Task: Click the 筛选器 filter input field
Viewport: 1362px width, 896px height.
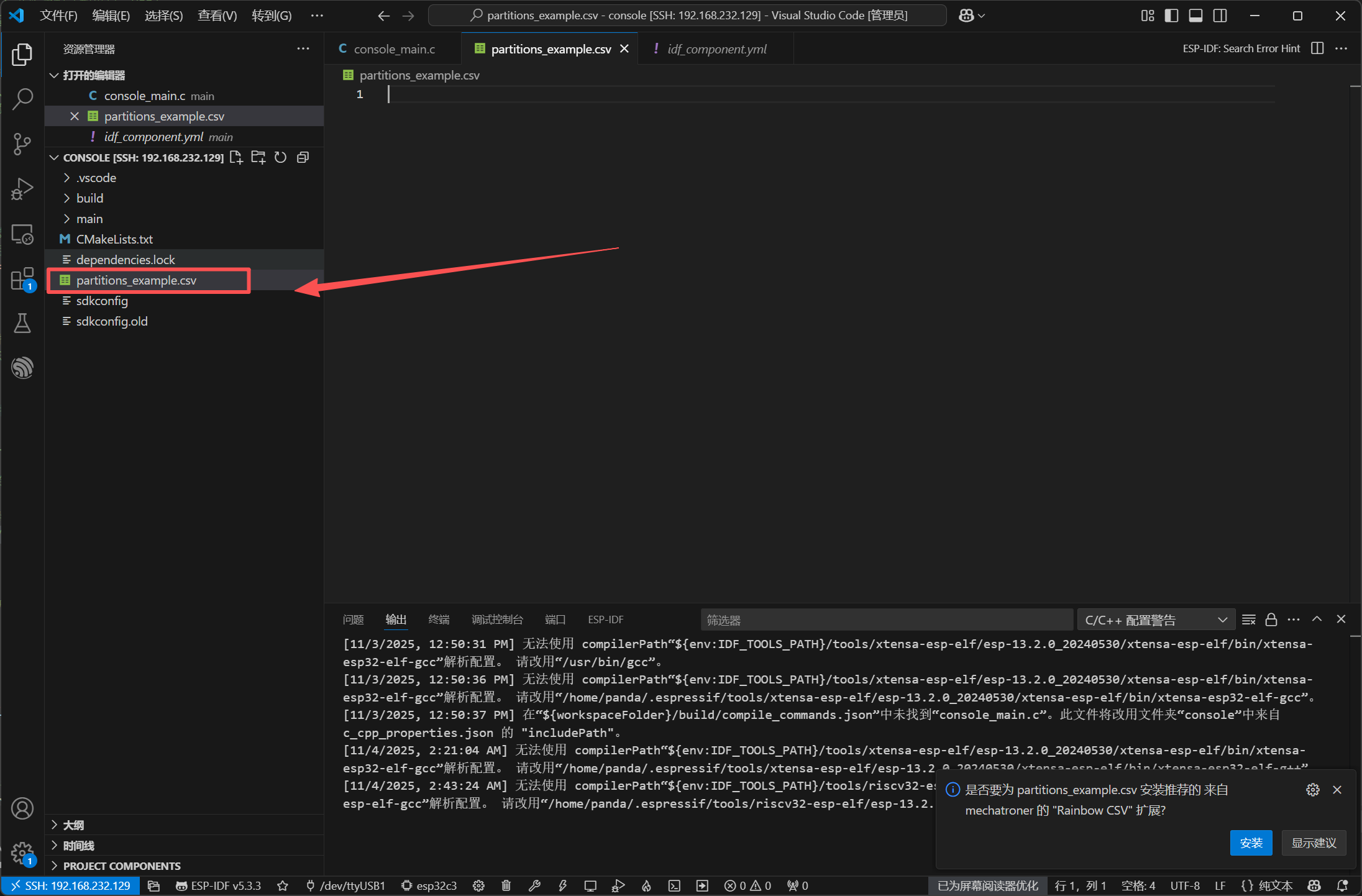Action: pos(886,619)
